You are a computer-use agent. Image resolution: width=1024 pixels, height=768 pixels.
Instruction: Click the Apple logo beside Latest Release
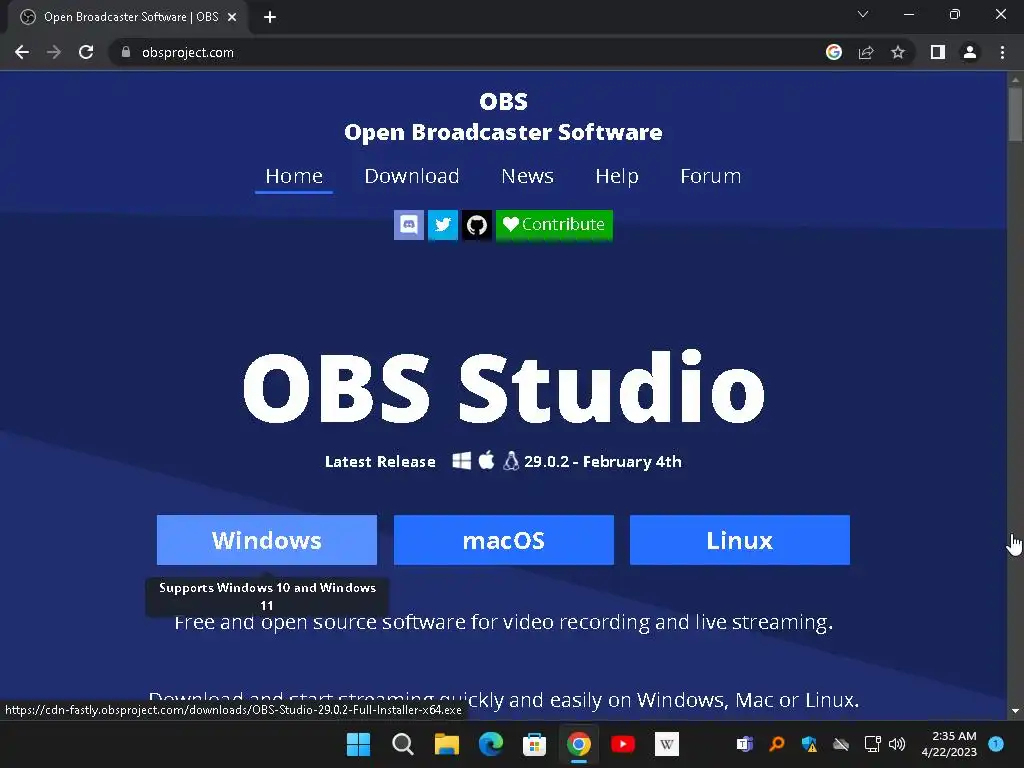click(487, 460)
